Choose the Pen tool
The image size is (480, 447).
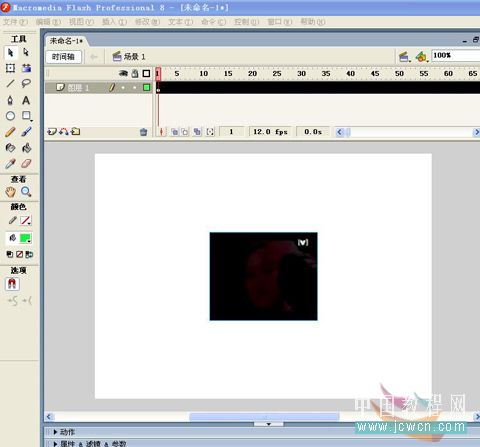(x=10, y=100)
